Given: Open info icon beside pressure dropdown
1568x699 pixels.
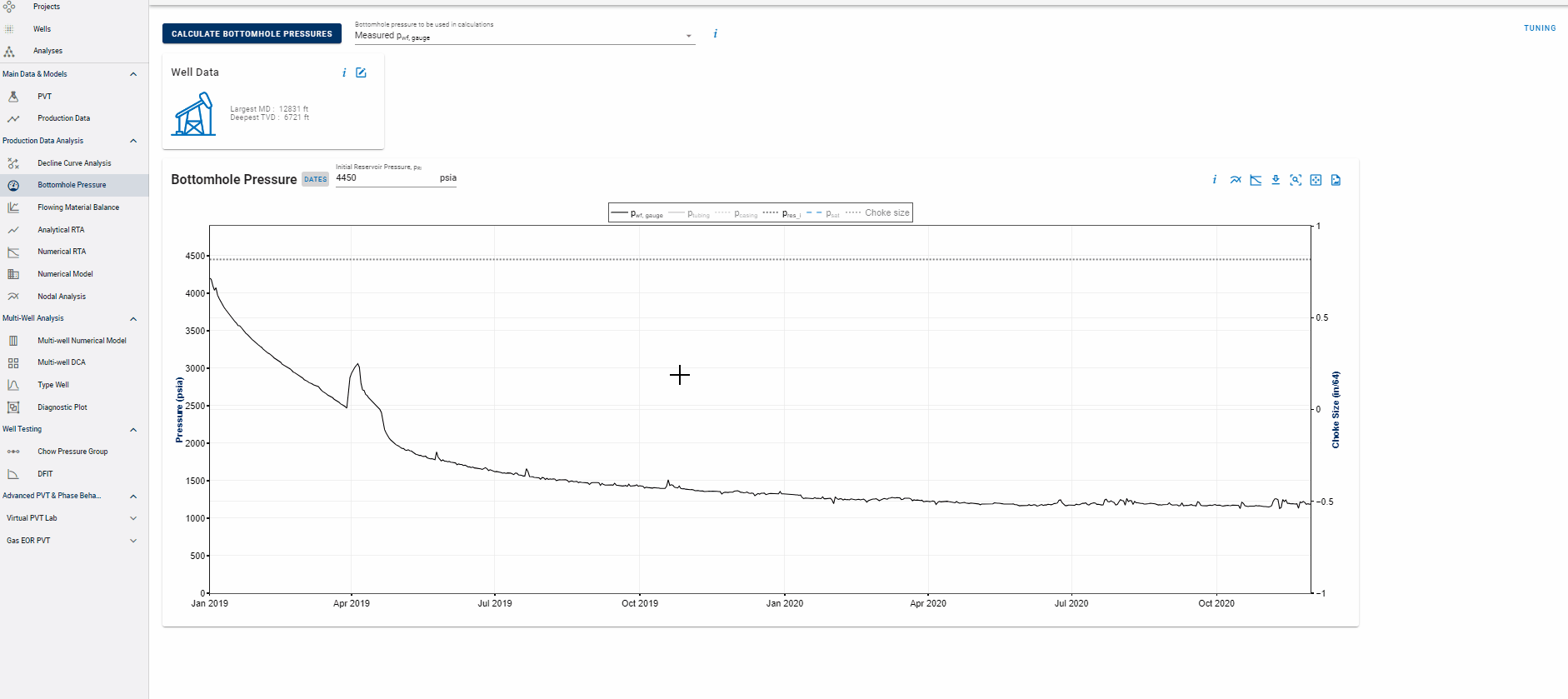Looking at the screenshot, I should [x=715, y=34].
